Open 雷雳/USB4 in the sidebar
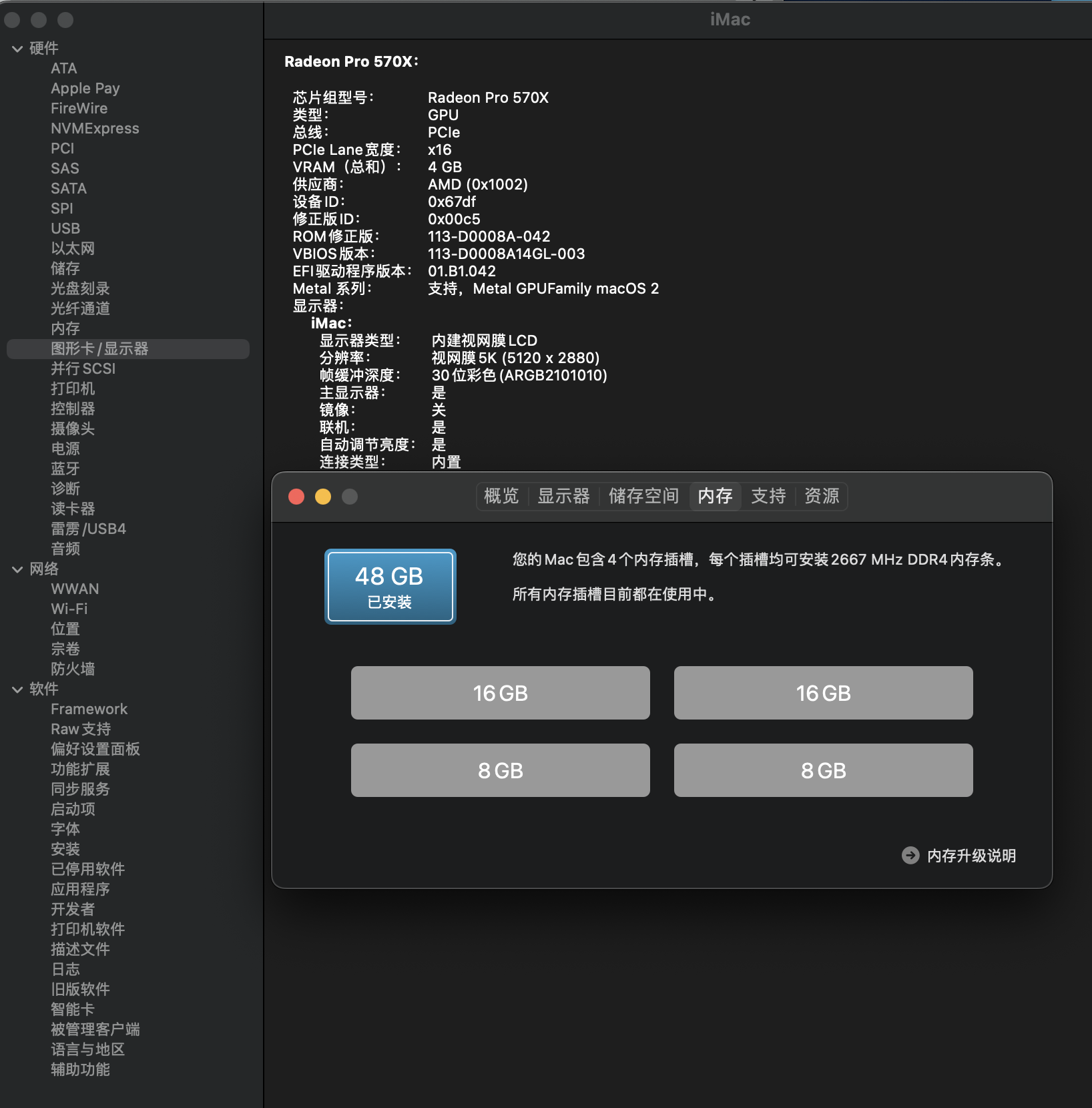Viewport: 1092px width, 1108px height. [x=88, y=529]
